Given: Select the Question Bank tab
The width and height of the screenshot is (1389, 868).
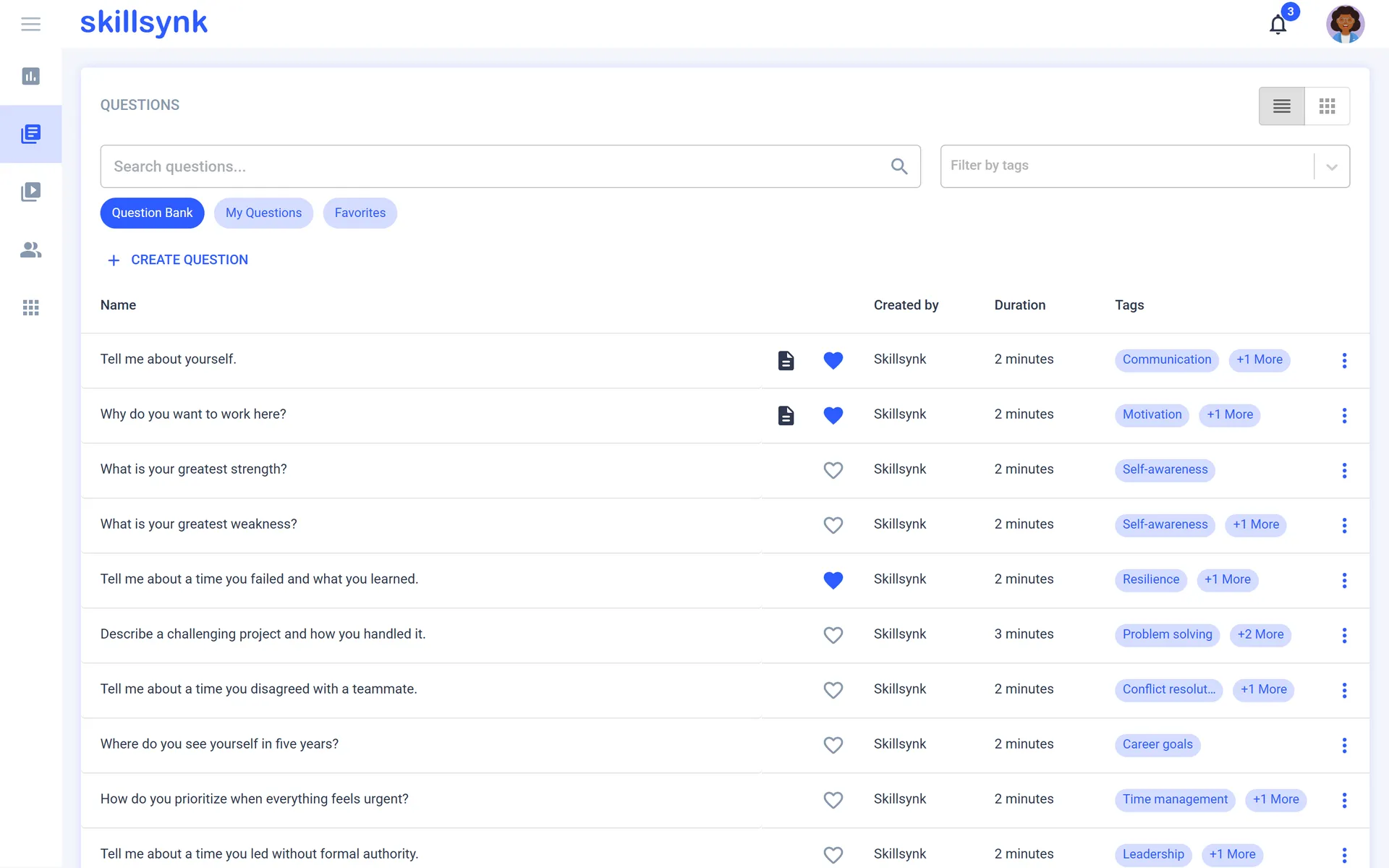Looking at the screenshot, I should (152, 213).
